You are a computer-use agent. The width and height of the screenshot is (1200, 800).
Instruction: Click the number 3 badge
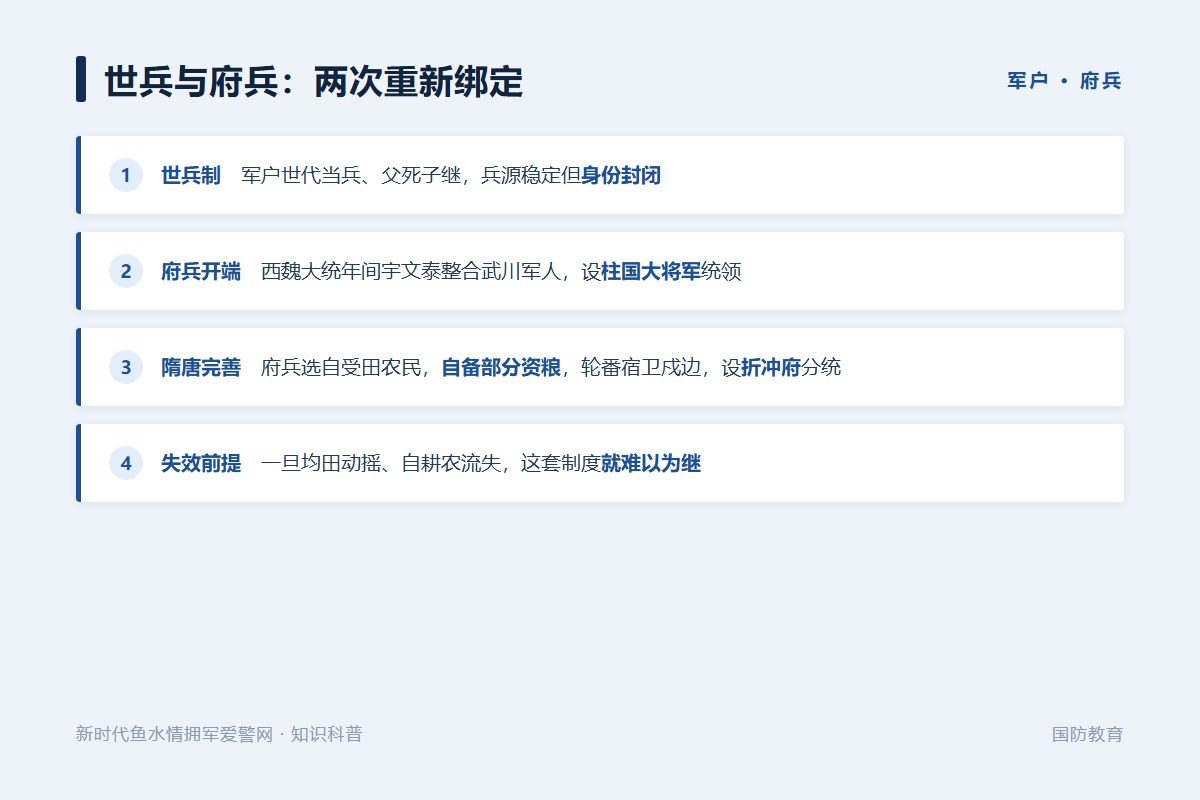(126, 367)
